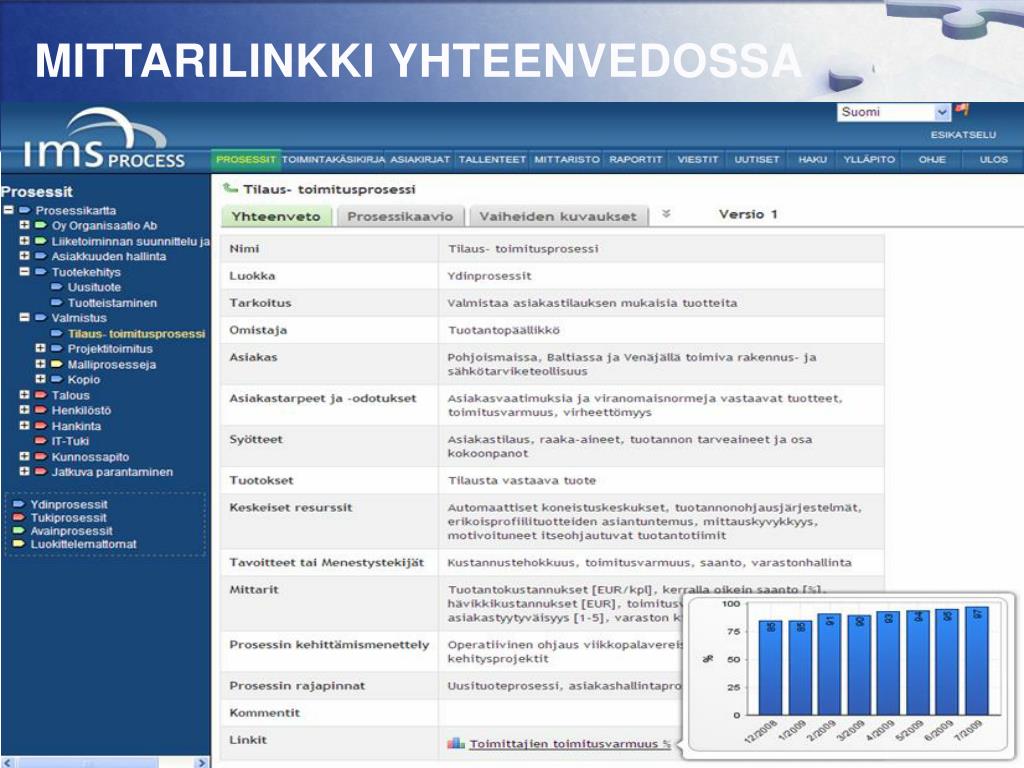Click the Avainprosessit legend entry
This screenshot has width=1024, height=768.
[x=71, y=531]
